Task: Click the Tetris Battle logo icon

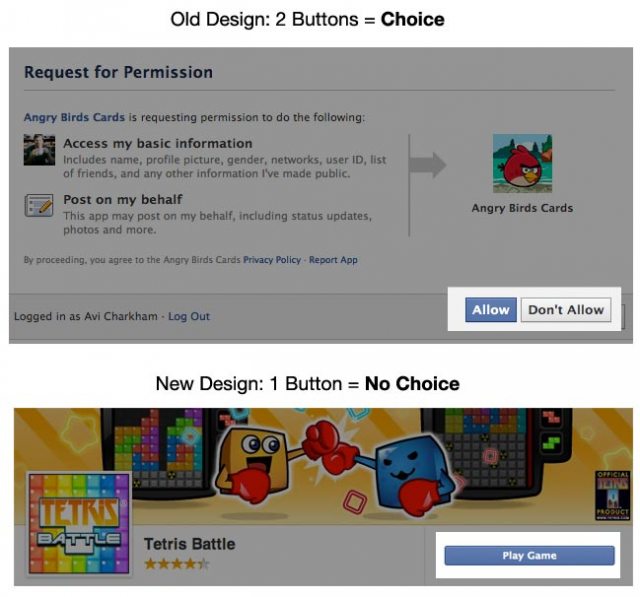Action: point(79,524)
